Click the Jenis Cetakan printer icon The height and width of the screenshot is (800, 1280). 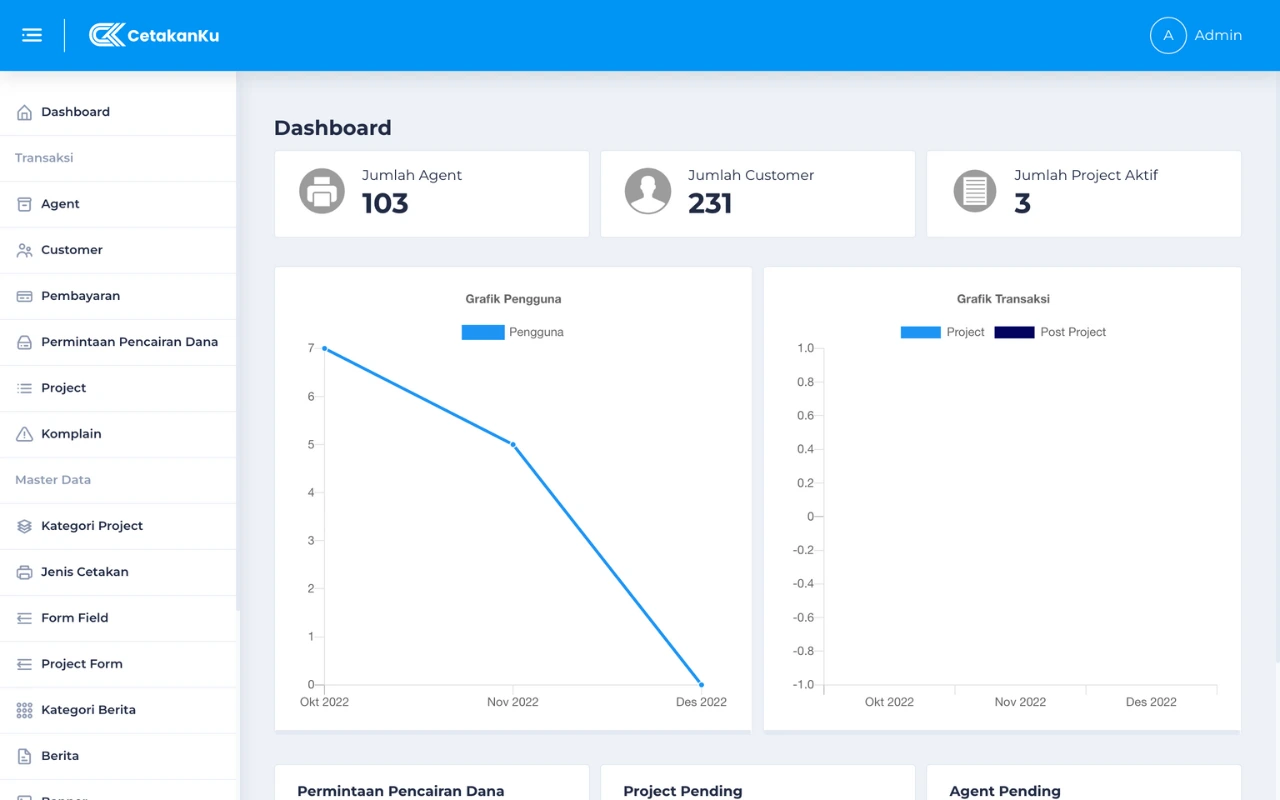24,572
